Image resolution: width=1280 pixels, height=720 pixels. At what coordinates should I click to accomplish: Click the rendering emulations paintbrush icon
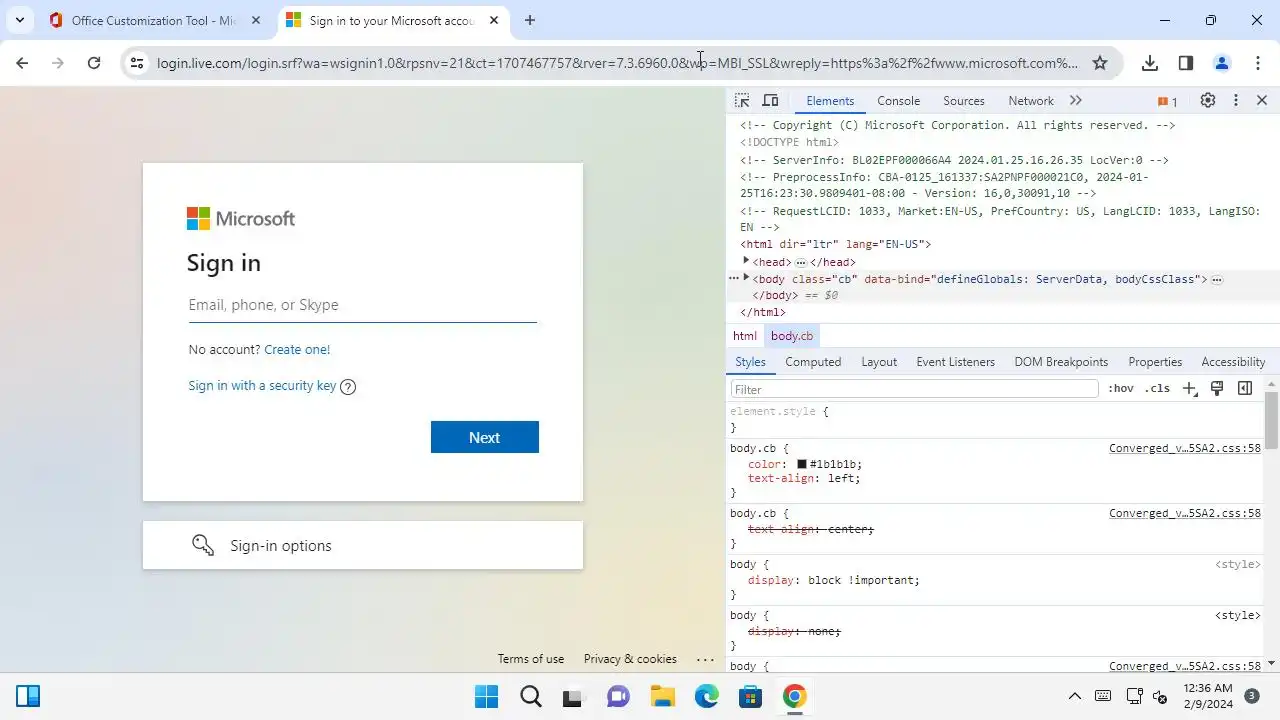click(x=1217, y=389)
